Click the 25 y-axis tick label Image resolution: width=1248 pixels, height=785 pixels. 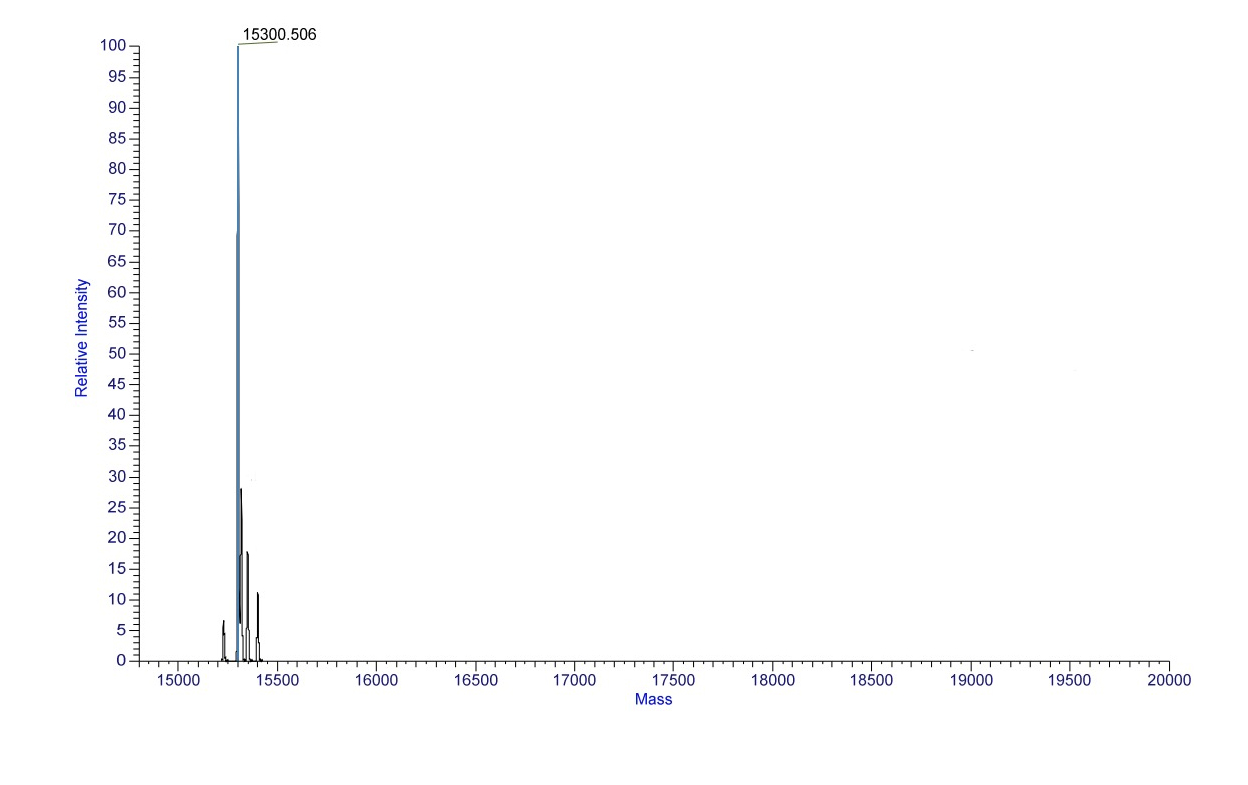[117, 507]
